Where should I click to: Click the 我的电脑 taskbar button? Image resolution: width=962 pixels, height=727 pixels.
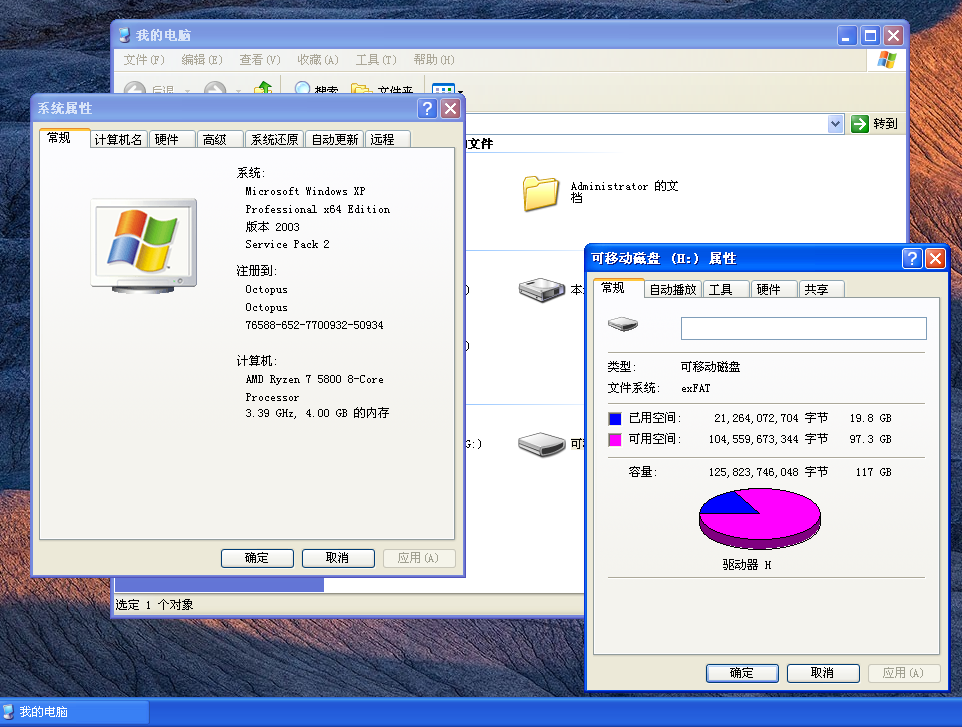click(x=74, y=712)
